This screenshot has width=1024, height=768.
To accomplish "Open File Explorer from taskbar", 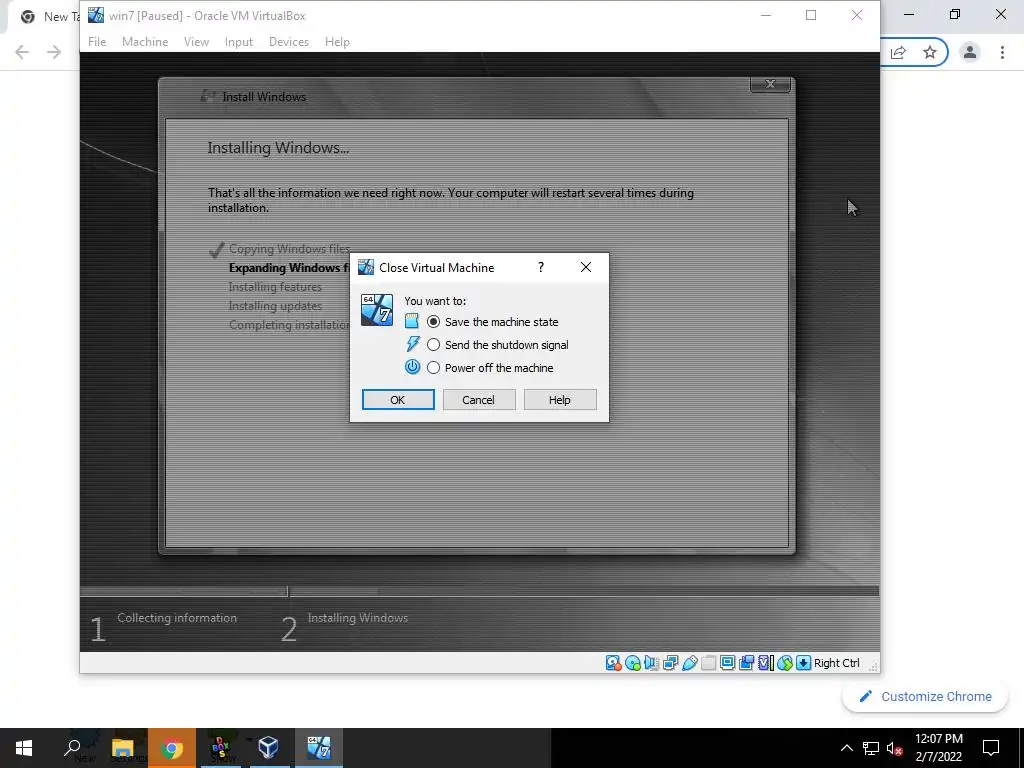I will coord(123,748).
